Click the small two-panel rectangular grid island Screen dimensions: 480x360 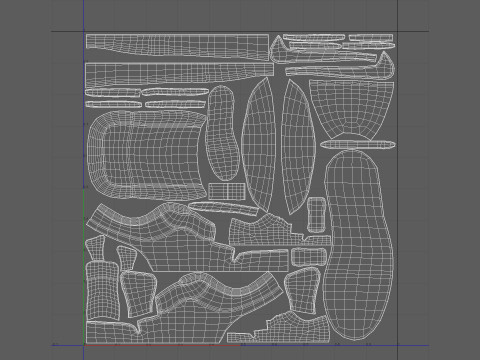tap(227, 191)
